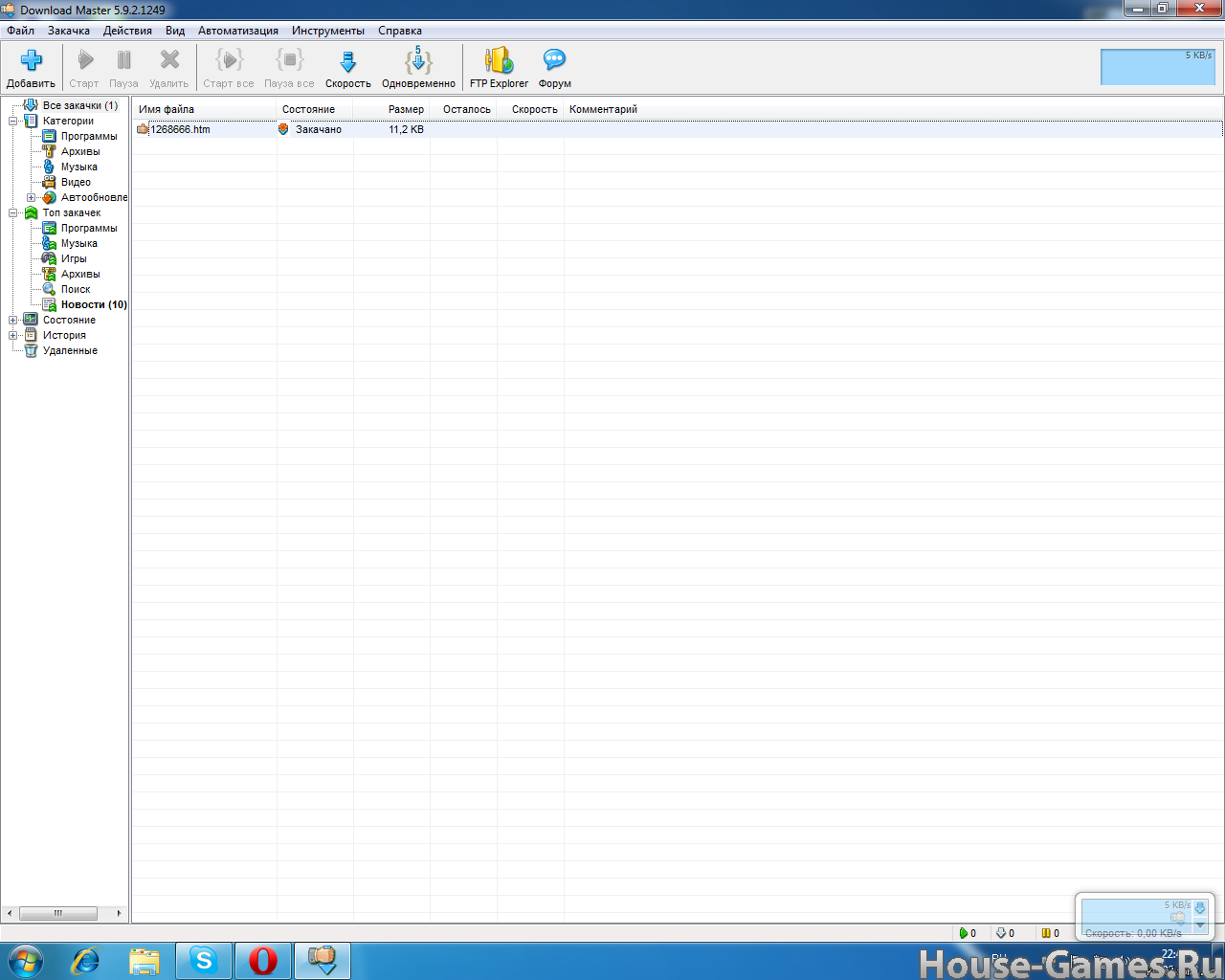Click the queued downloads arrow counter in the status bar
1225x980 pixels.
pyautogui.click(x=1005, y=933)
